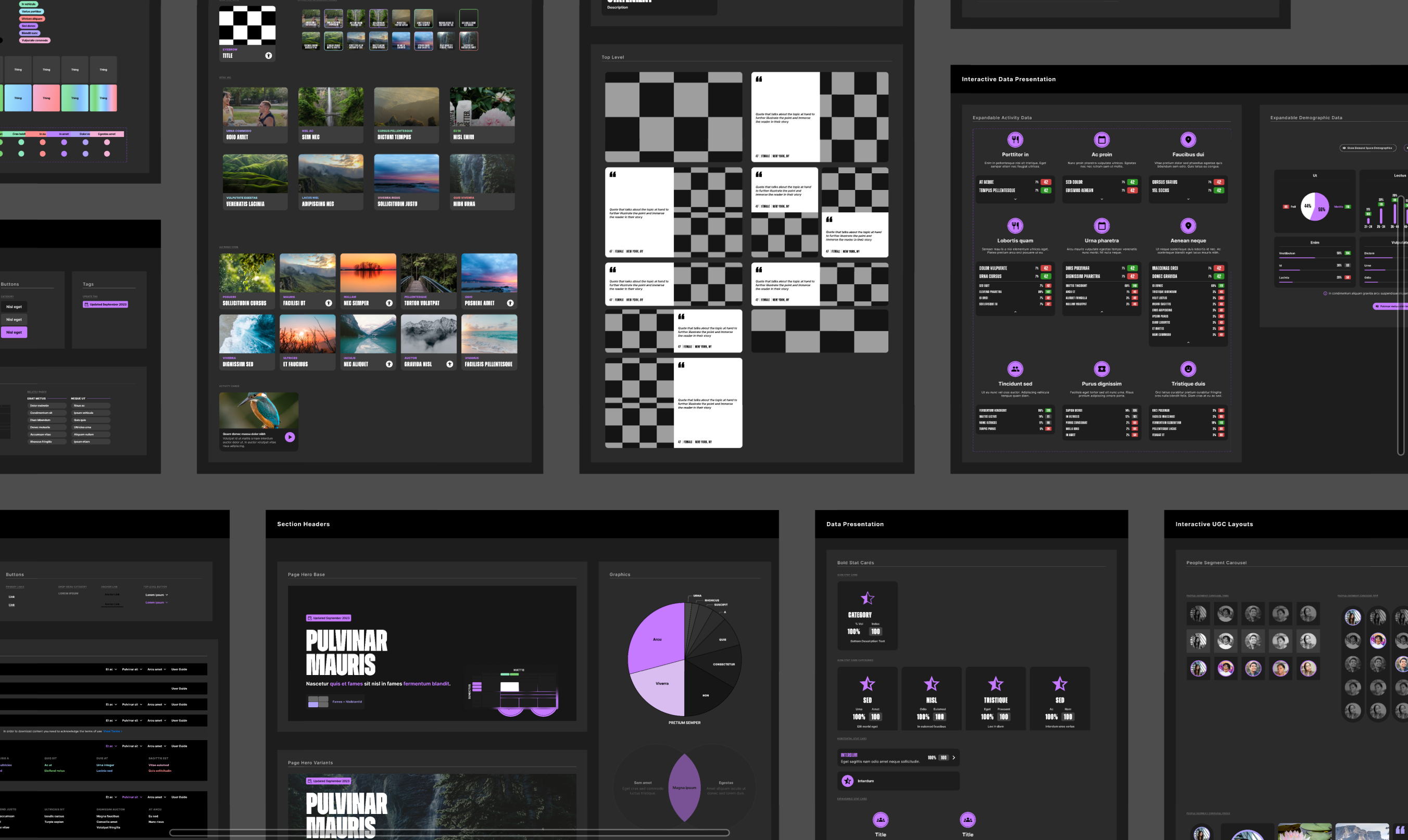Screen dimensions: 1408x840
Task: Click the calendar icon above Ac proin
Action: click(1102, 139)
